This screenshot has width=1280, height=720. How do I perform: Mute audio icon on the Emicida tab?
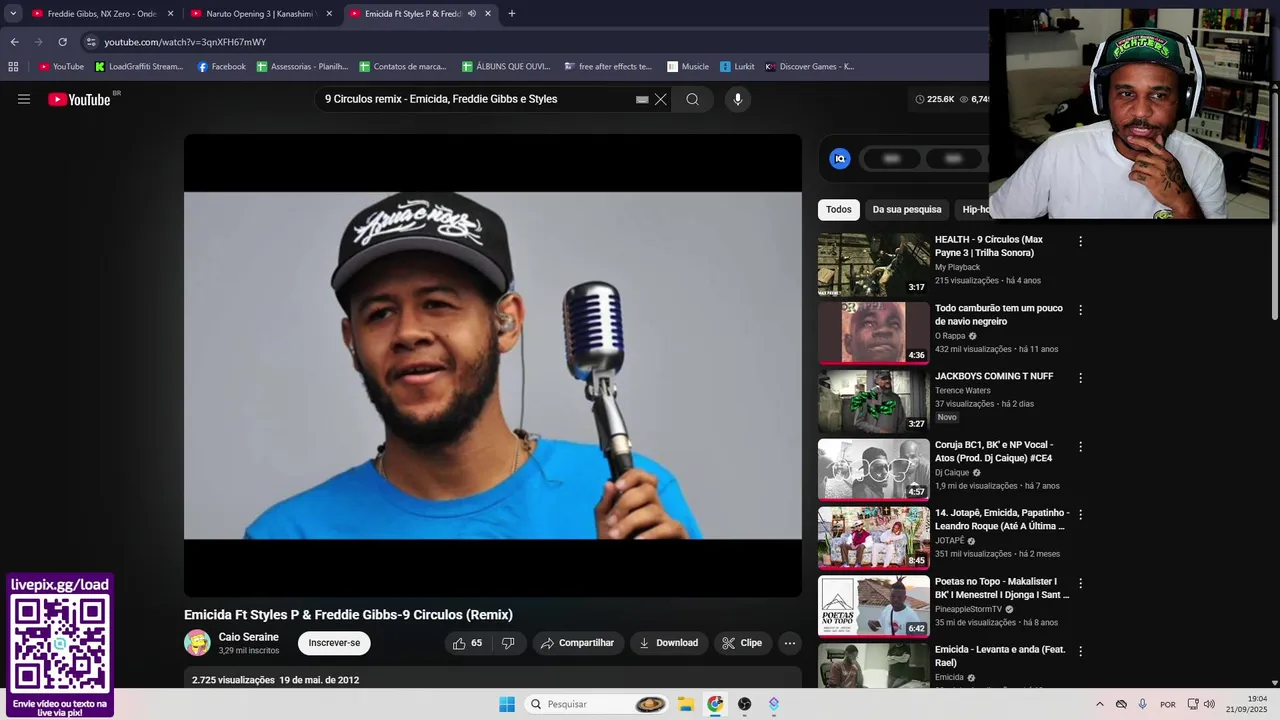click(471, 14)
